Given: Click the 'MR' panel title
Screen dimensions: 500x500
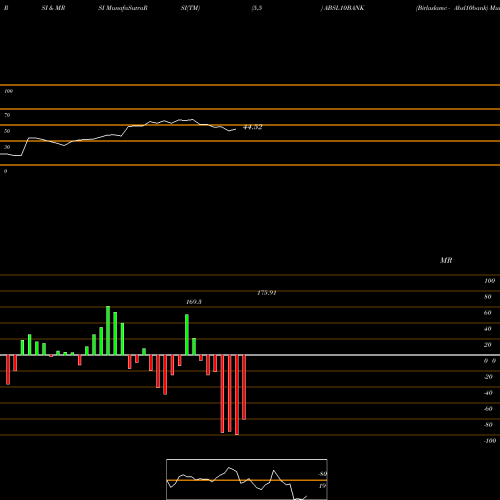Looking at the screenshot, I should point(446,260).
